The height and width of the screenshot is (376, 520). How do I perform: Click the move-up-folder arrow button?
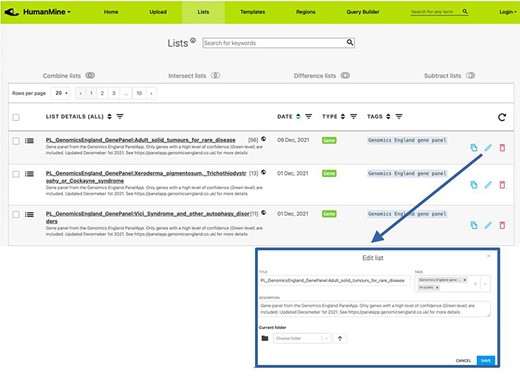coord(340,338)
